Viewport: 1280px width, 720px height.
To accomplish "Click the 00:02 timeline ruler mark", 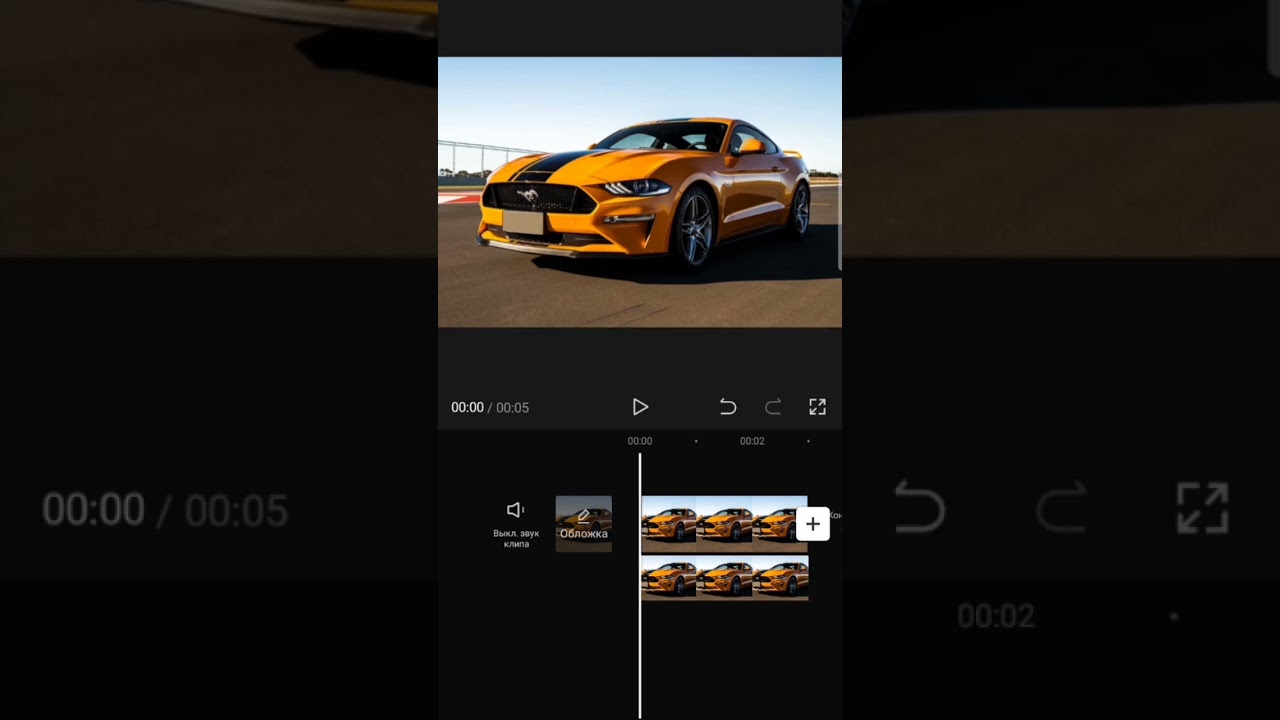I will pos(752,441).
